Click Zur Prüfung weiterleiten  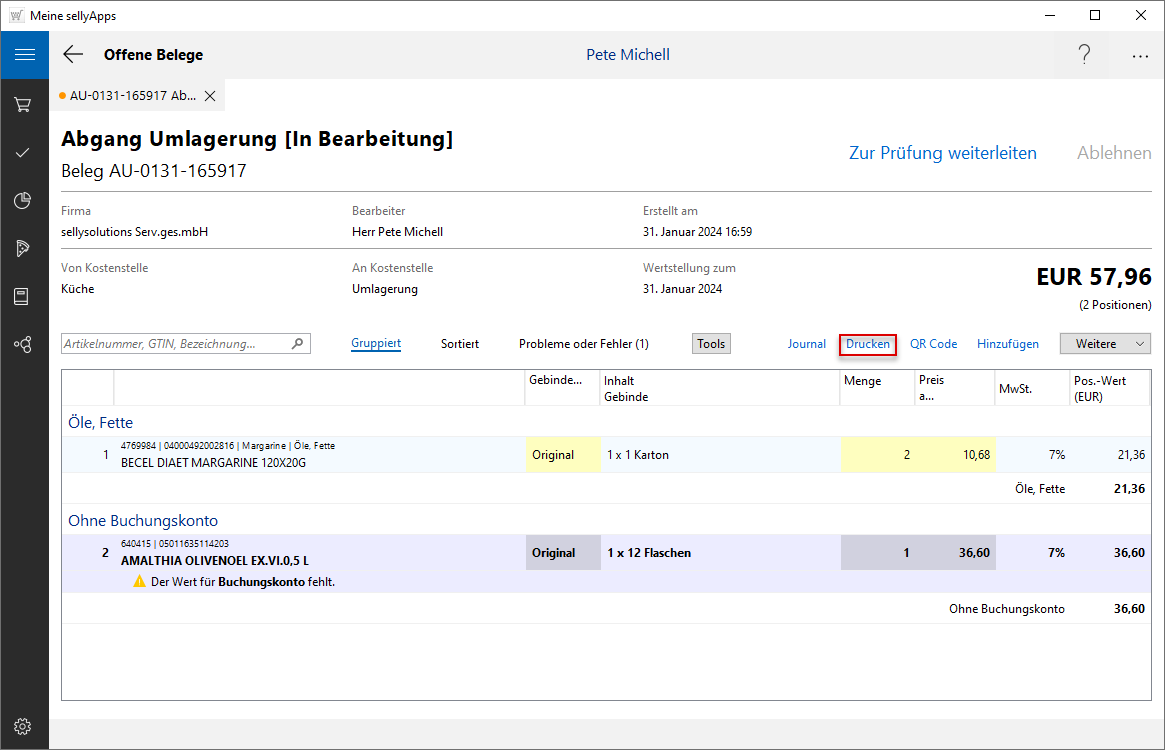pos(942,153)
